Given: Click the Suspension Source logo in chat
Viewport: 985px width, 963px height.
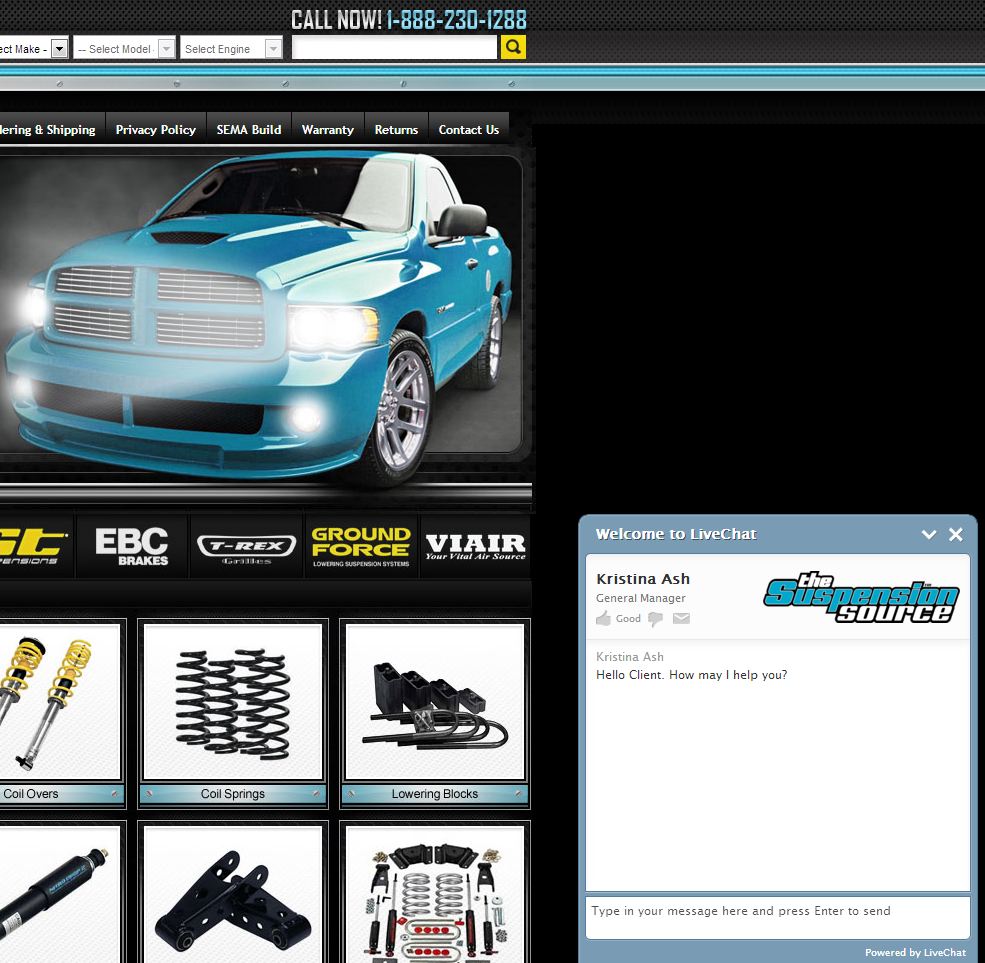Looking at the screenshot, I should click(x=861, y=597).
